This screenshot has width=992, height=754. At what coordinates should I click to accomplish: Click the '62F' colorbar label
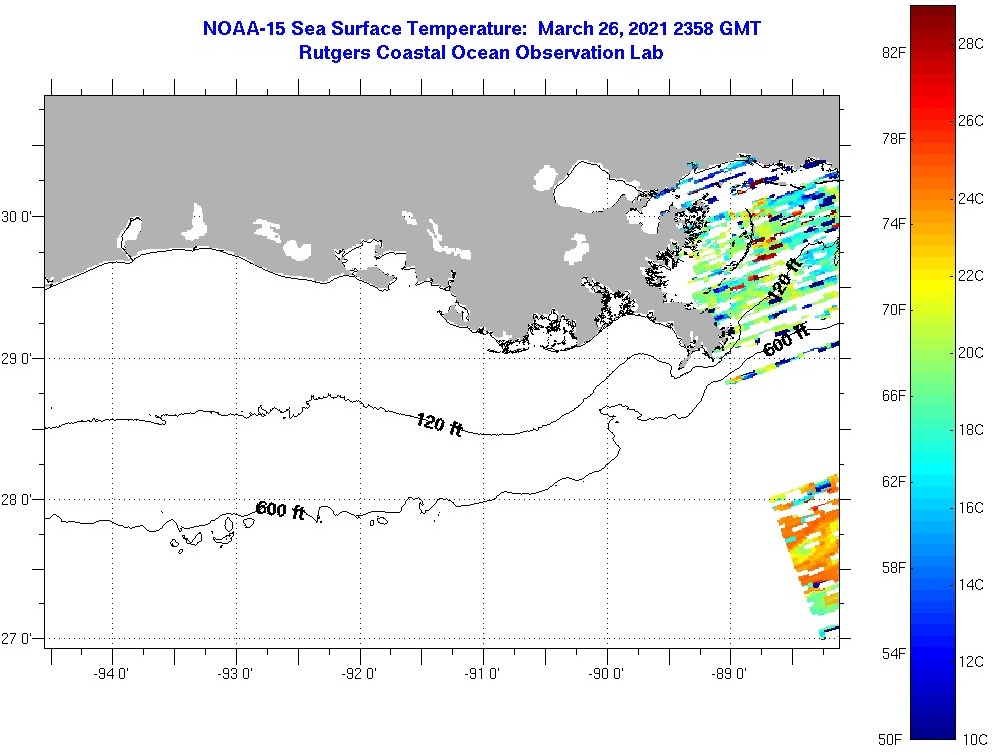(x=893, y=482)
